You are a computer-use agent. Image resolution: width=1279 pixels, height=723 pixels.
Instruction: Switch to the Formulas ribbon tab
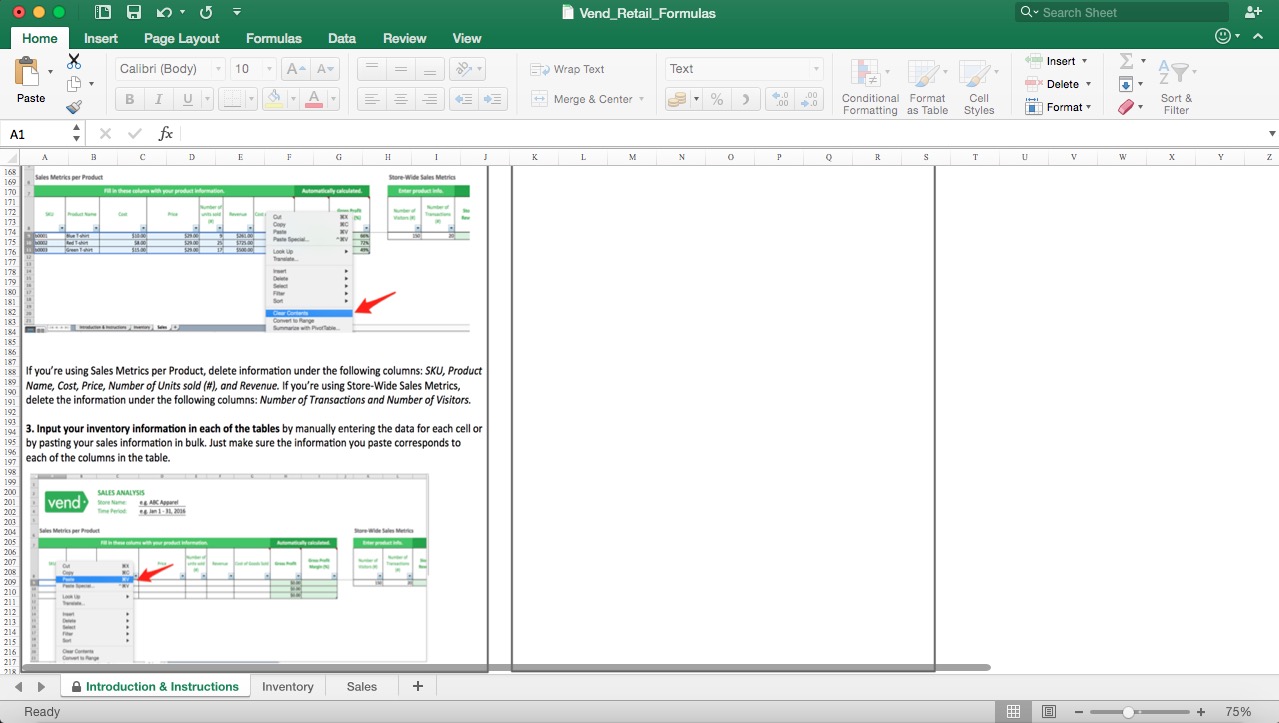click(x=272, y=38)
